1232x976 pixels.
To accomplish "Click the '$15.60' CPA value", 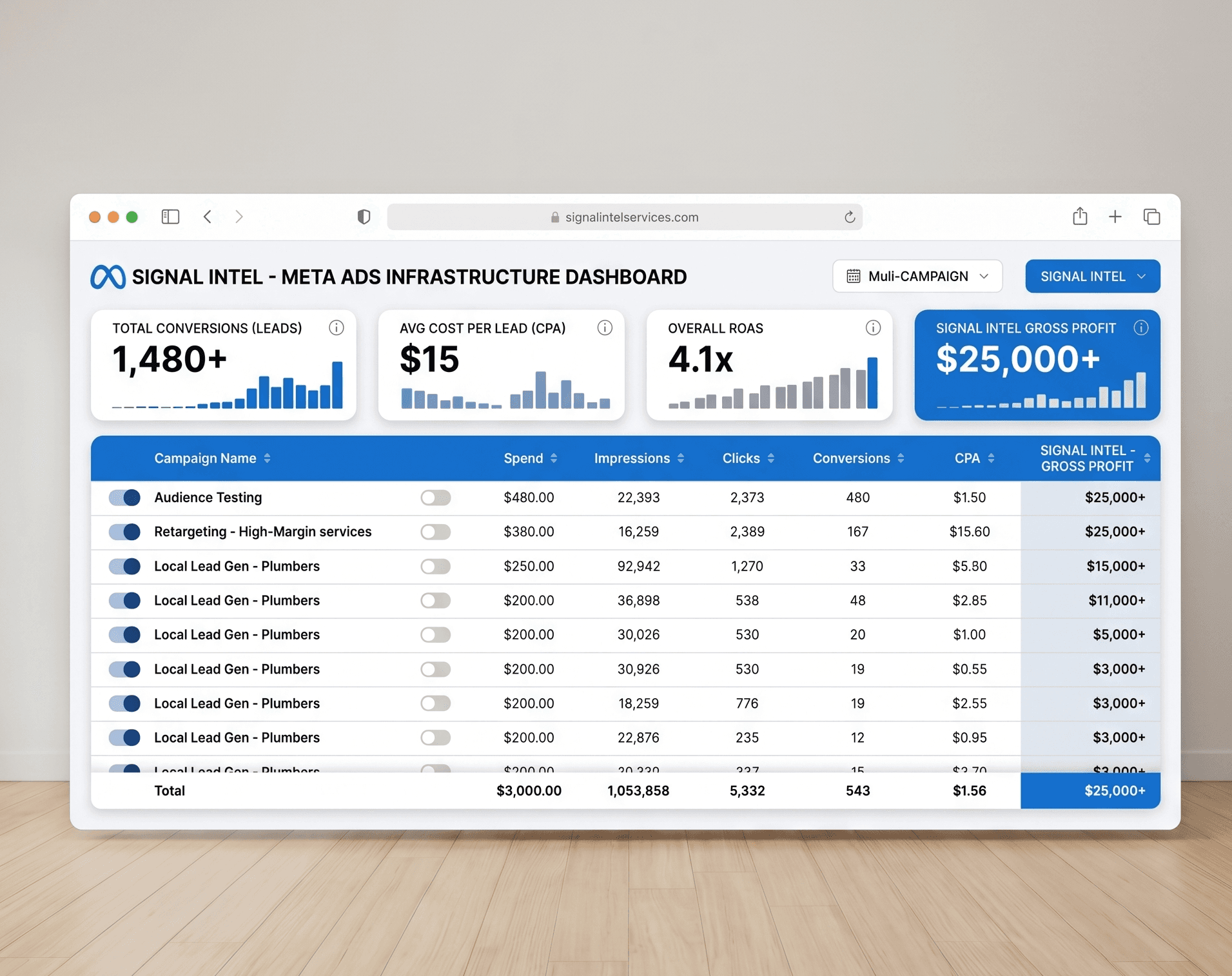I will click(x=970, y=532).
